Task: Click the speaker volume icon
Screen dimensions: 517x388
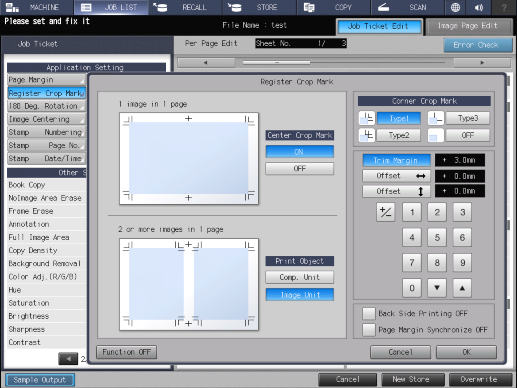Action: click(x=479, y=7)
